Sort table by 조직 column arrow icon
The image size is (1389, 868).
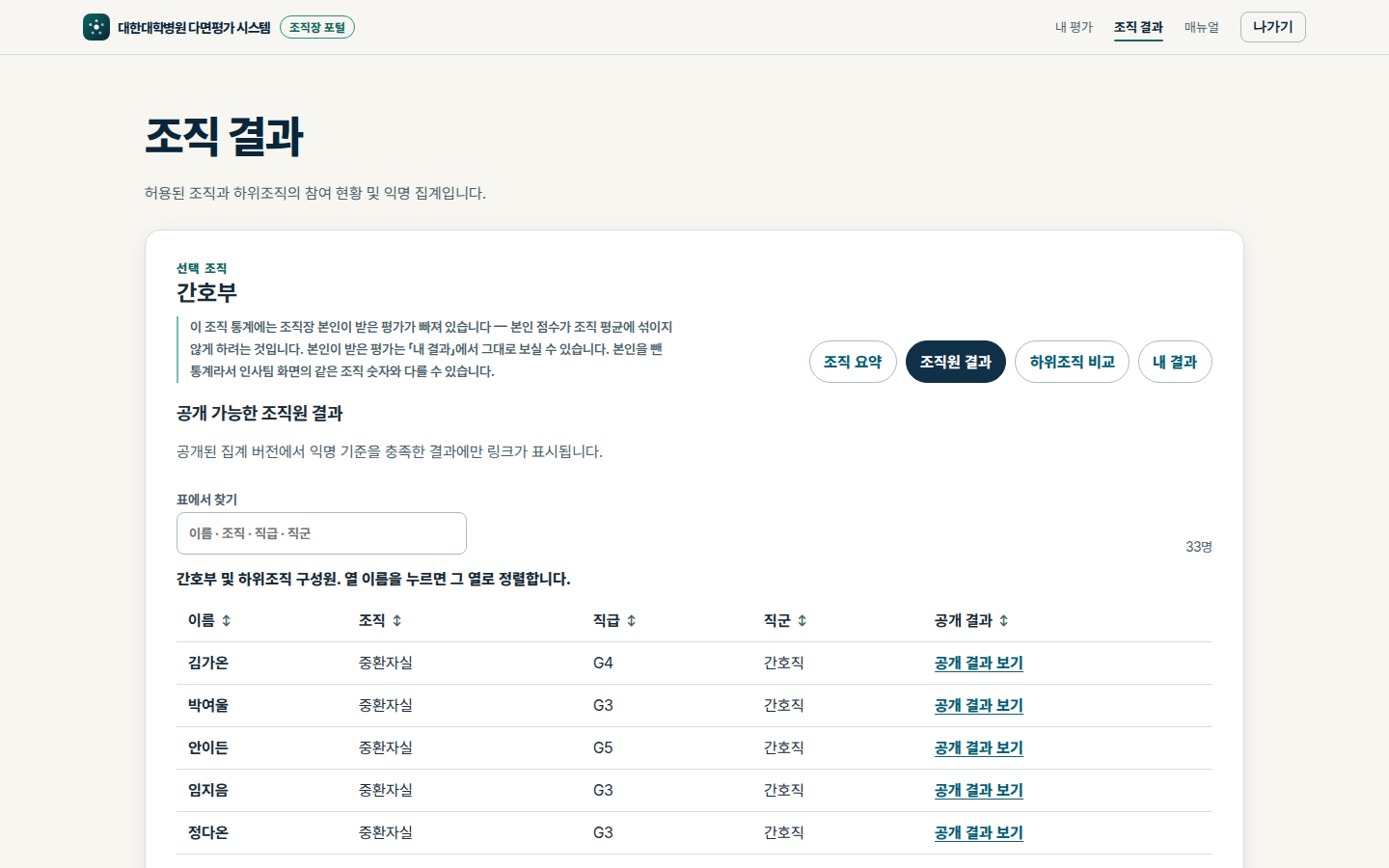[397, 621]
